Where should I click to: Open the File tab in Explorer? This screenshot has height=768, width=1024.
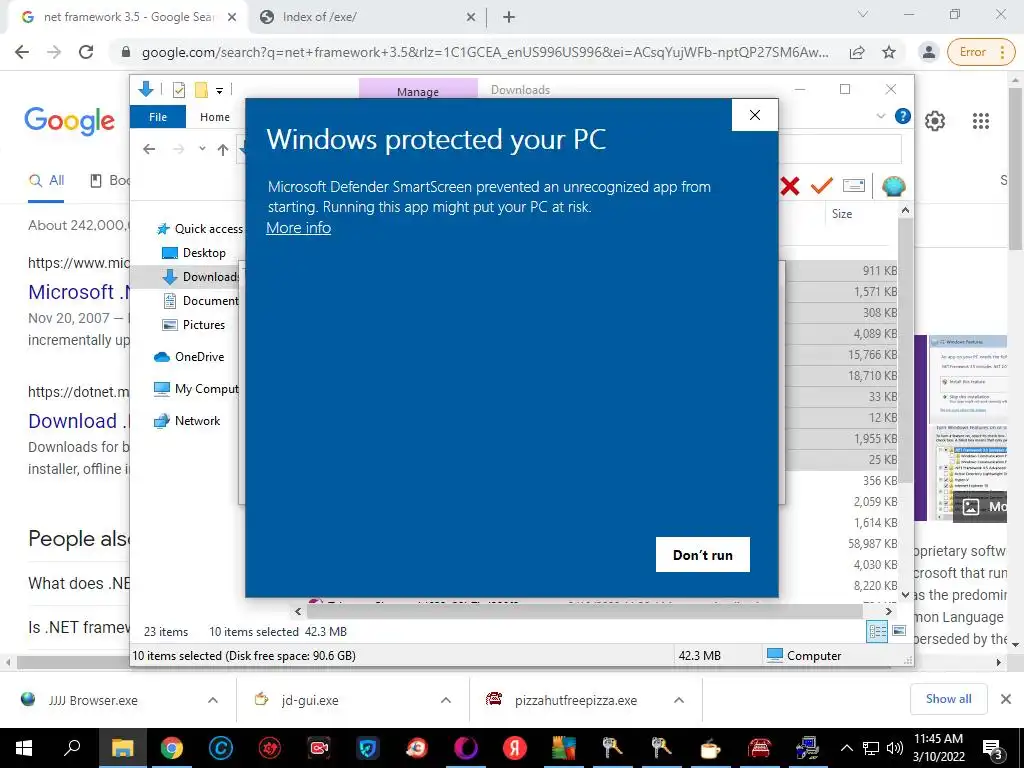[158, 117]
